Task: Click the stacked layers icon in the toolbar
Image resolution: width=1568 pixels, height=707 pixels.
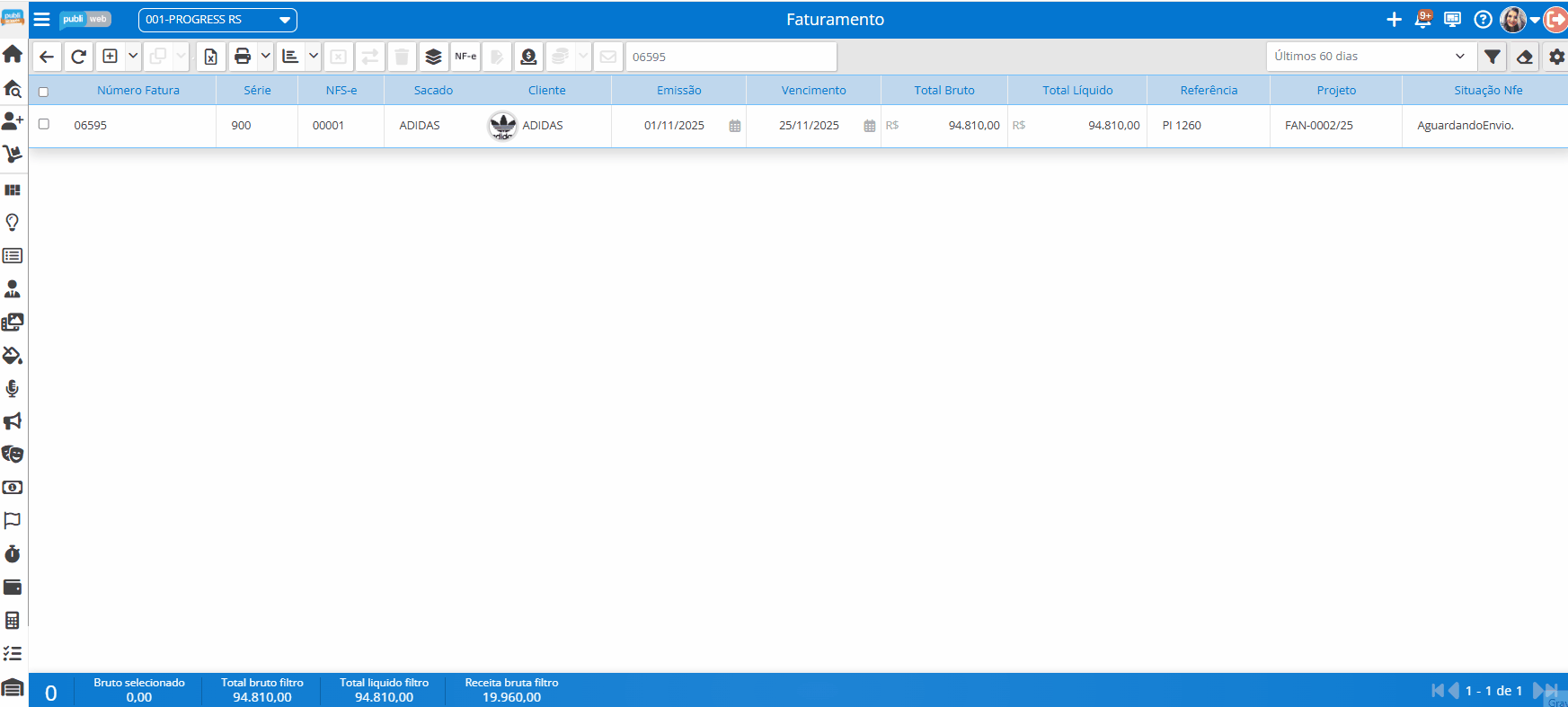Action: pyautogui.click(x=433, y=57)
